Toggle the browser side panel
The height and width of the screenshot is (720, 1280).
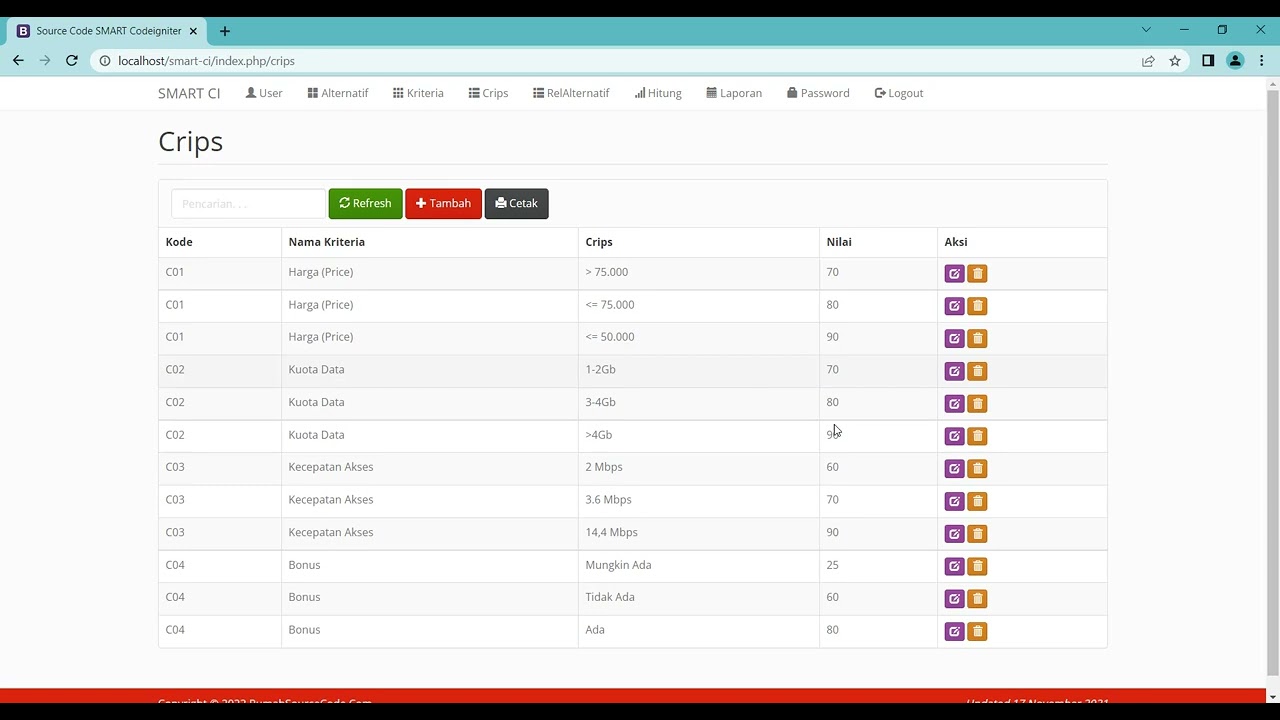(1208, 61)
